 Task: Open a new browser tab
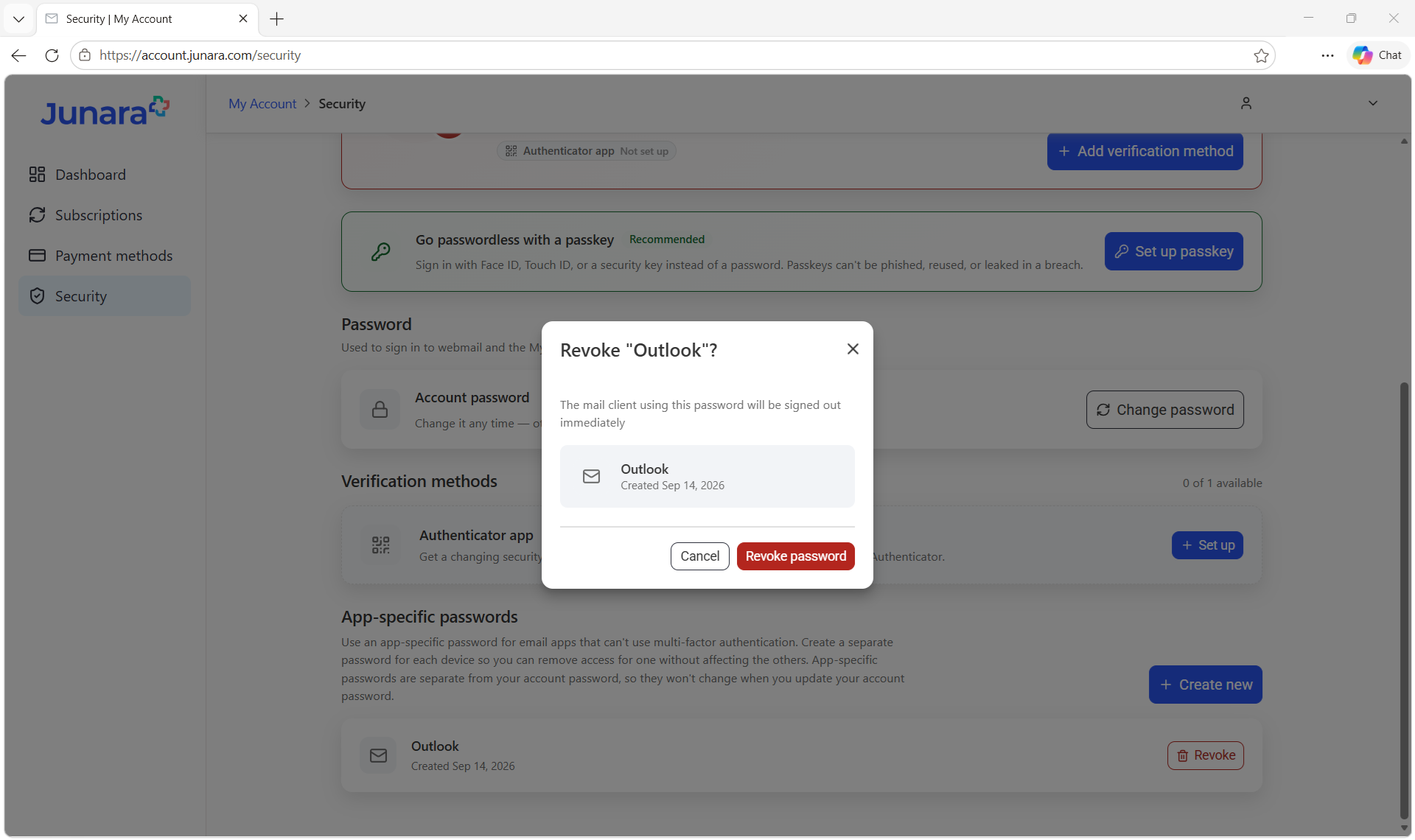coord(277,19)
